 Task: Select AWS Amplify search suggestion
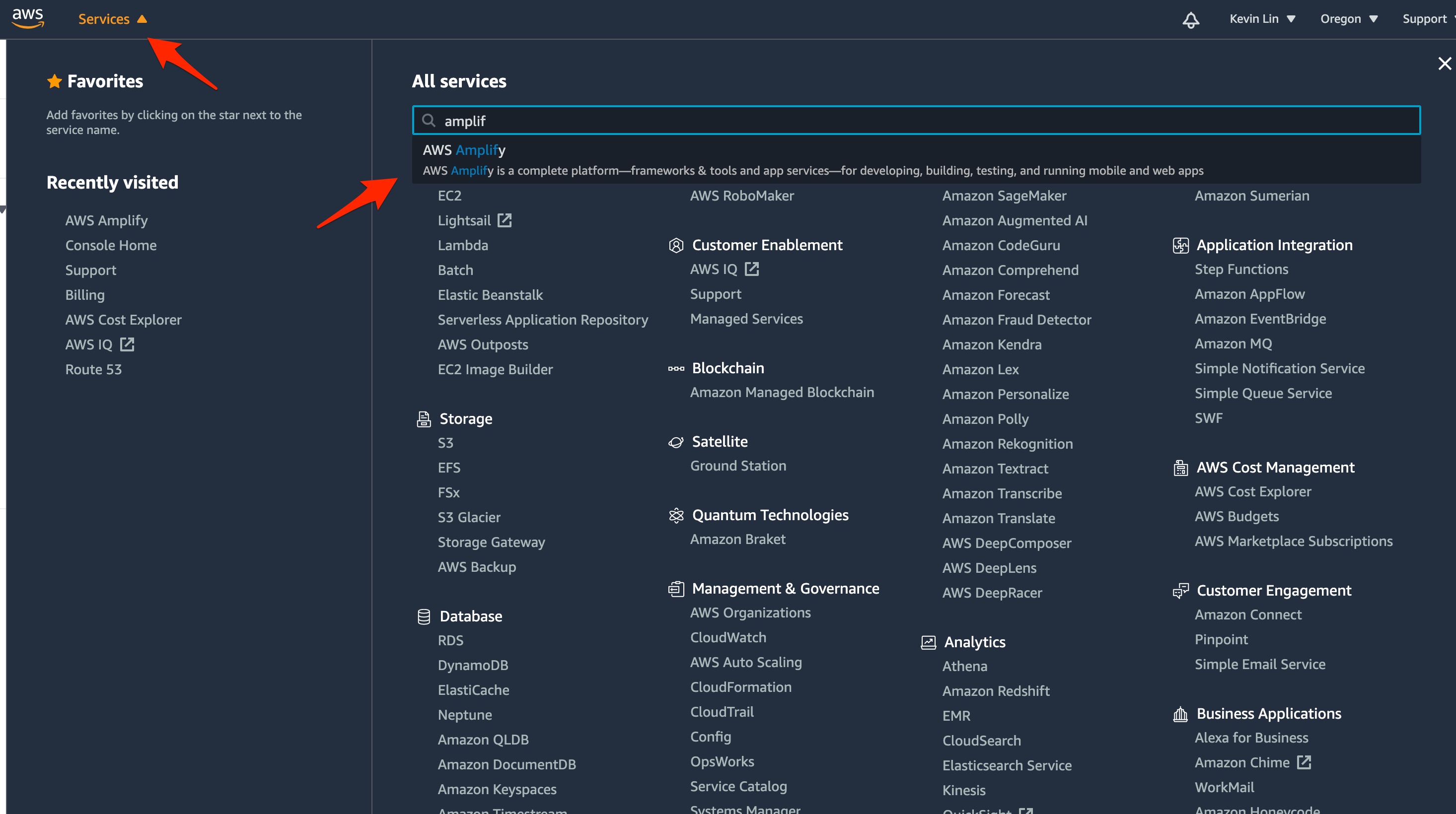(x=464, y=150)
